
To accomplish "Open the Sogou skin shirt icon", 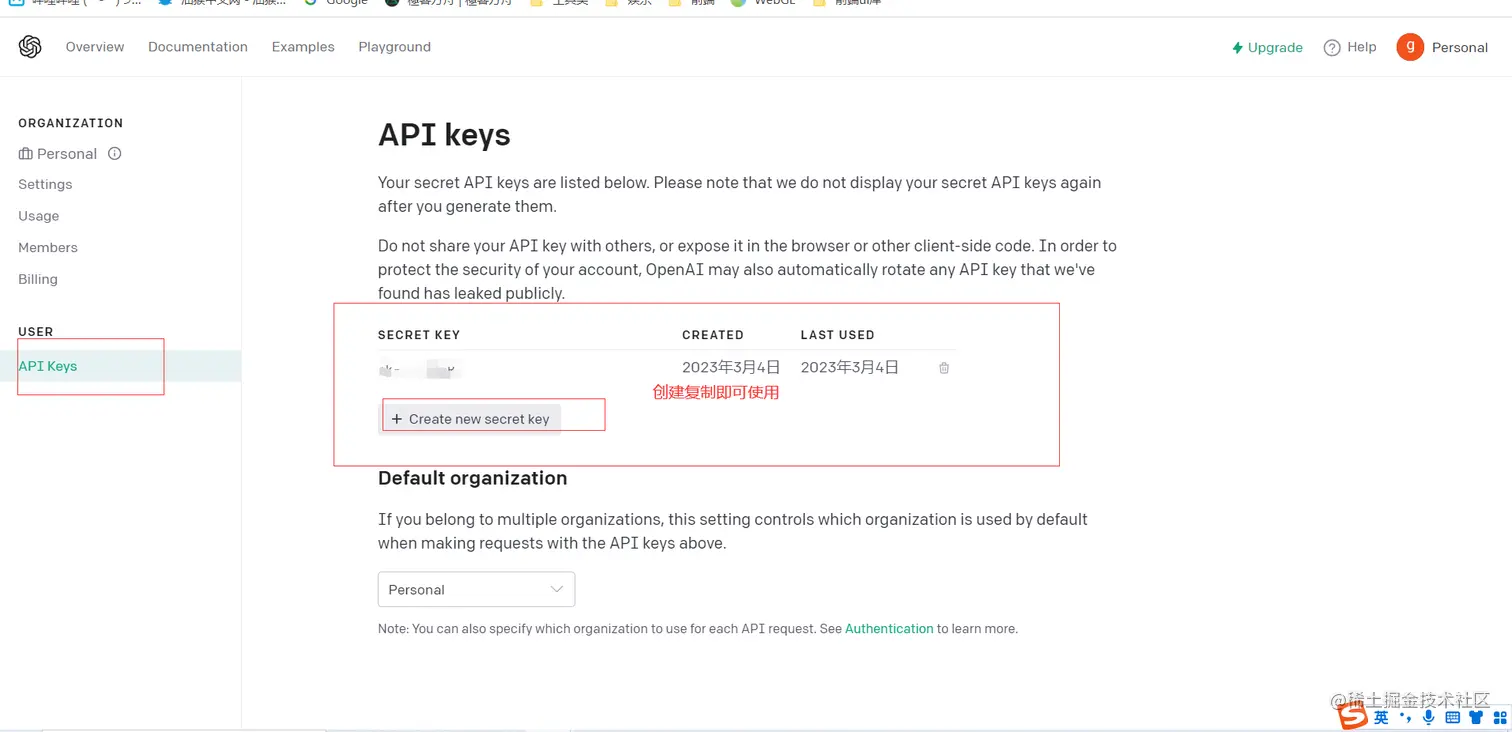I will pos(1476,718).
